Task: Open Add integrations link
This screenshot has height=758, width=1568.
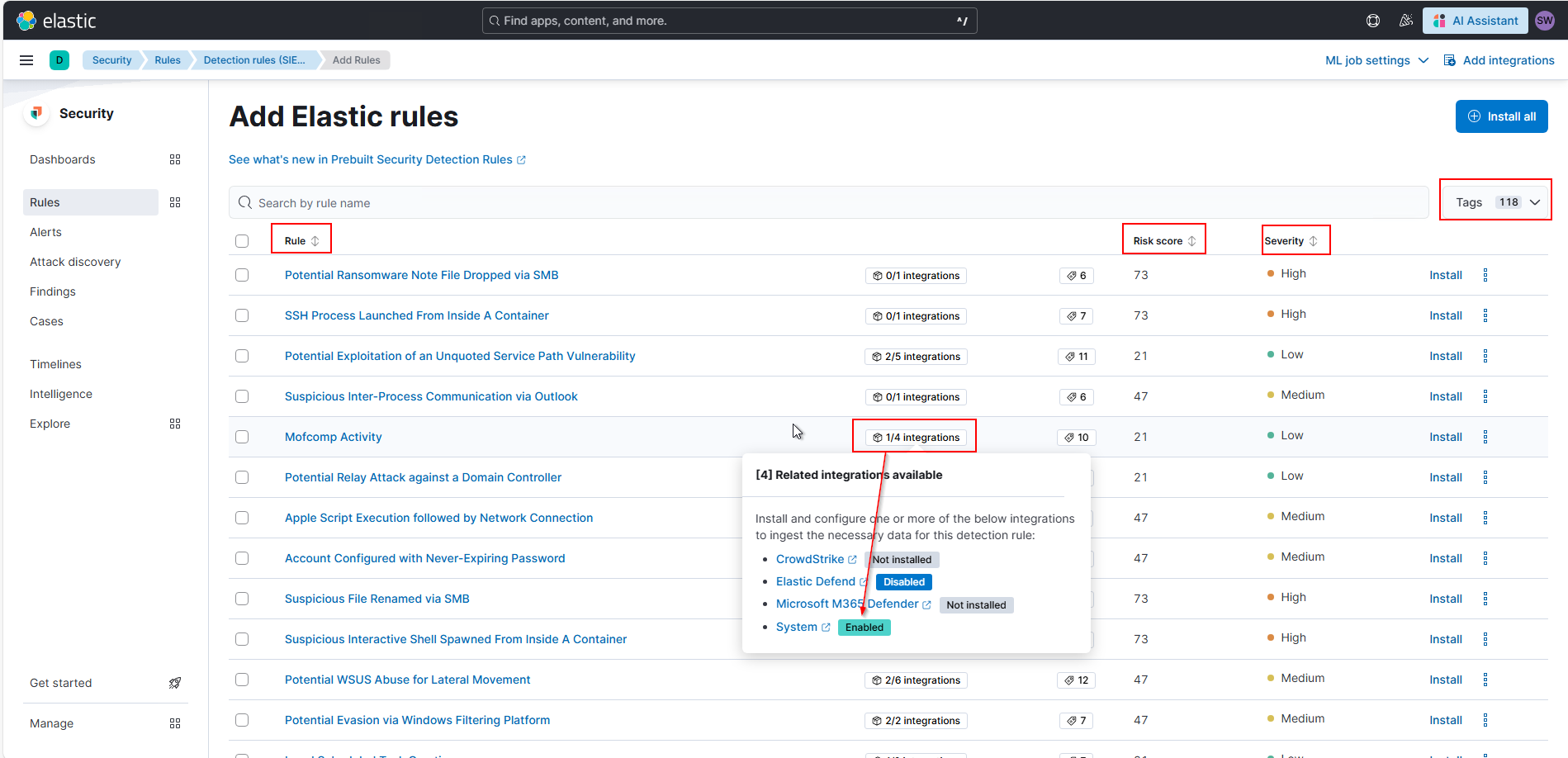Action: pyautogui.click(x=1499, y=60)
